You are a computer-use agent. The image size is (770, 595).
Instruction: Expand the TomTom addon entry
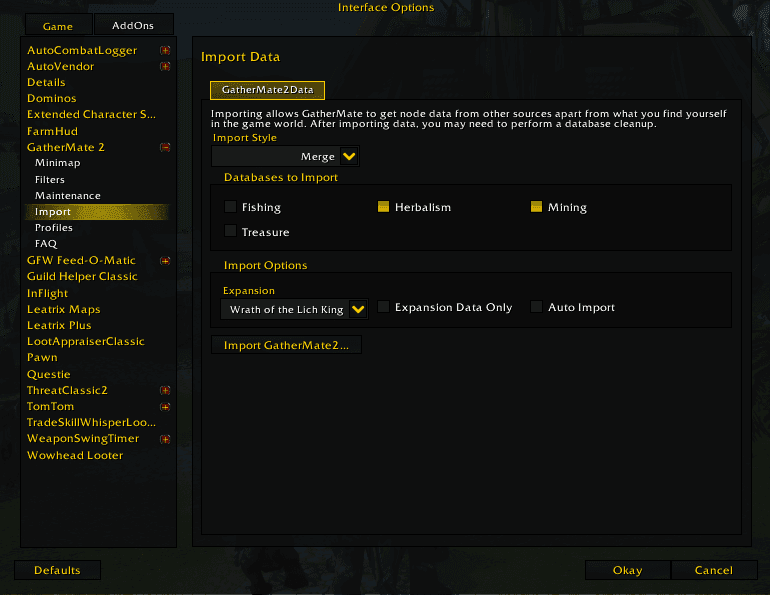[165, 406]
